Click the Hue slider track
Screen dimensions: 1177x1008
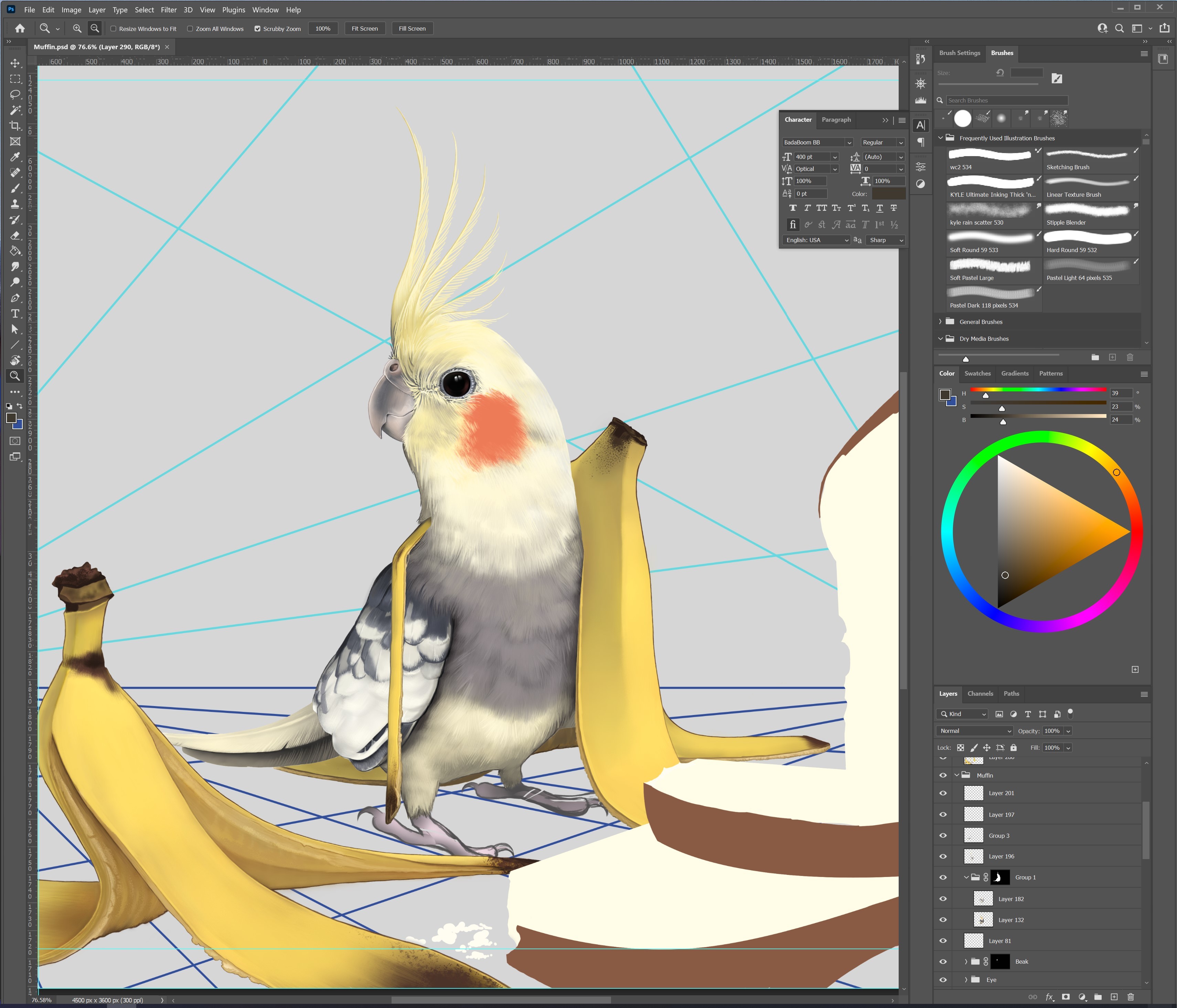click(1038, 390)
